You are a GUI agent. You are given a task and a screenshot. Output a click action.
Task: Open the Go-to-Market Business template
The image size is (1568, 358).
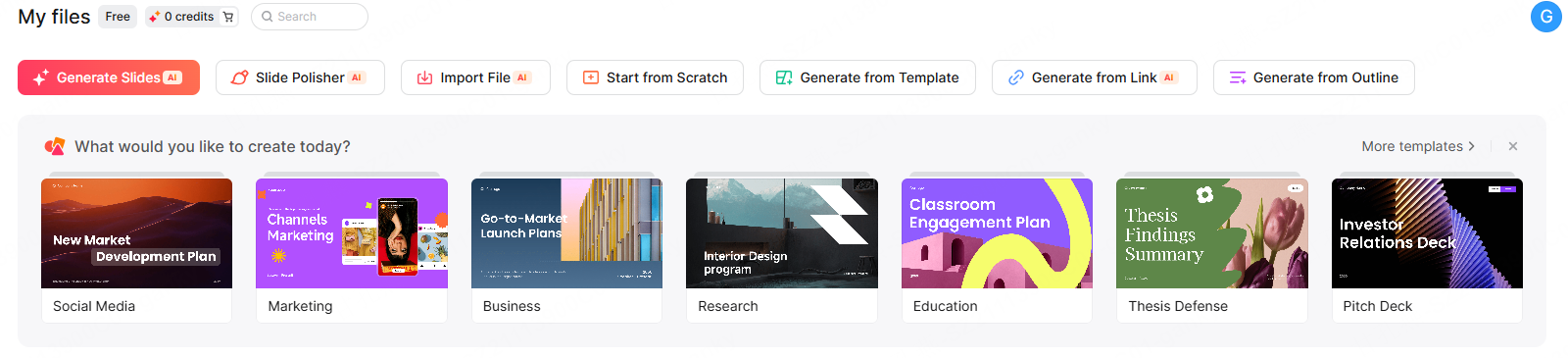point(566,233)
